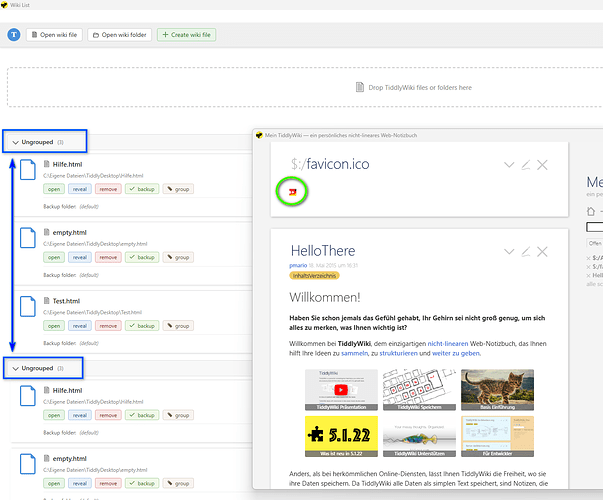Click the red favicon image circled in green
The image size is (603, 500).
click(293, 190)
